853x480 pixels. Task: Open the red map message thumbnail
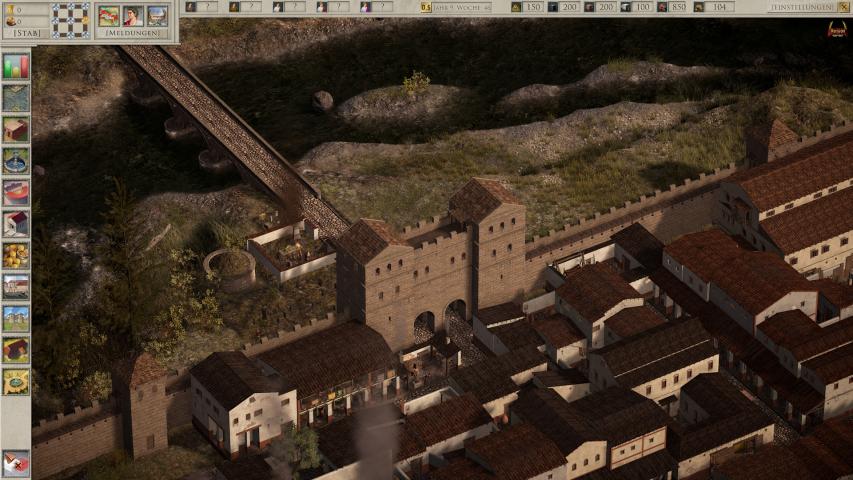pos(108,16)
